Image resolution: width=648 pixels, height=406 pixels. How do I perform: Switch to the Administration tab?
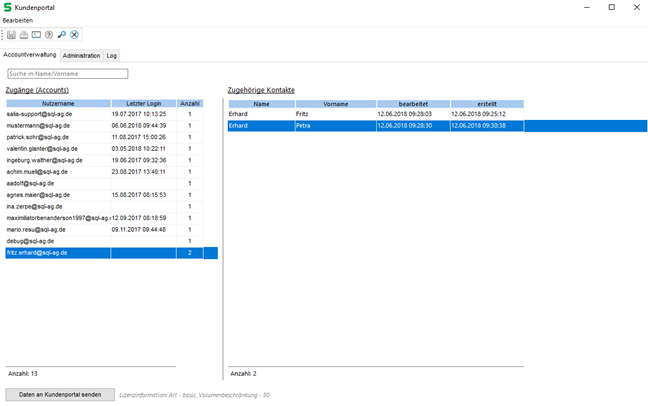coord(81,55)
